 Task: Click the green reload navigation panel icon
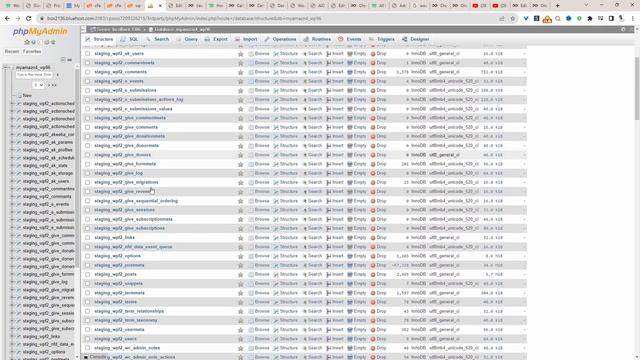click(53, 42)
